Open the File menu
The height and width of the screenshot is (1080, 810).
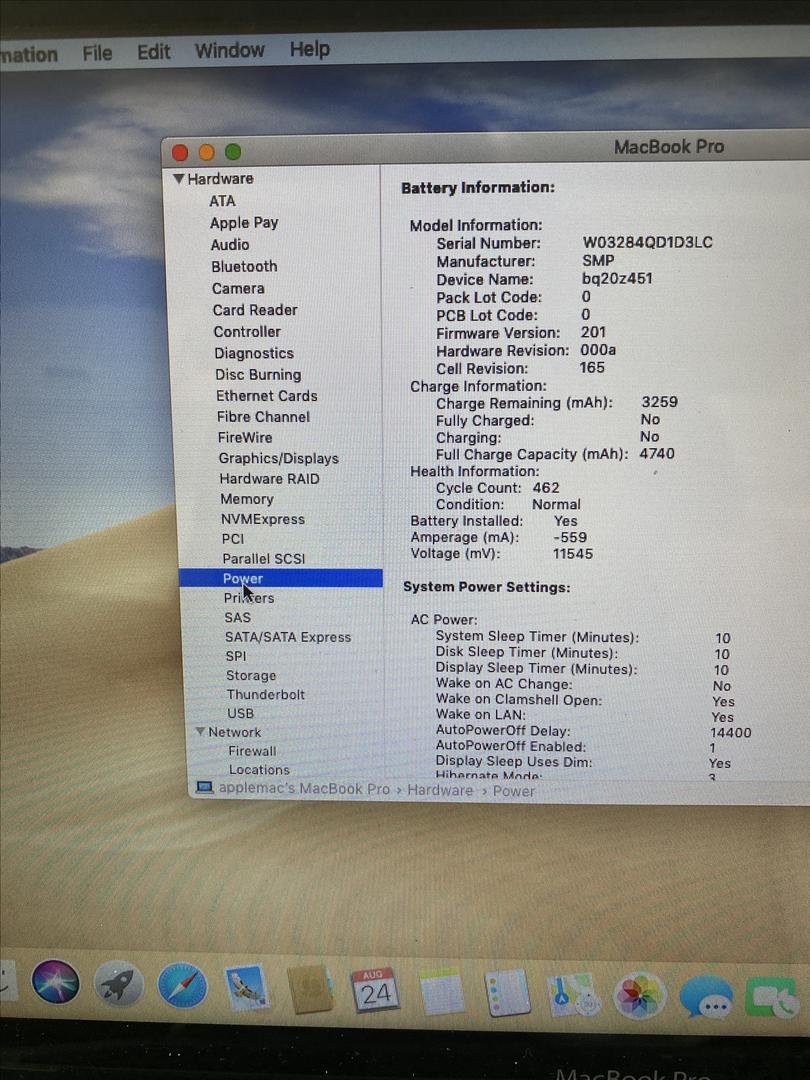(x=97, y=53)
